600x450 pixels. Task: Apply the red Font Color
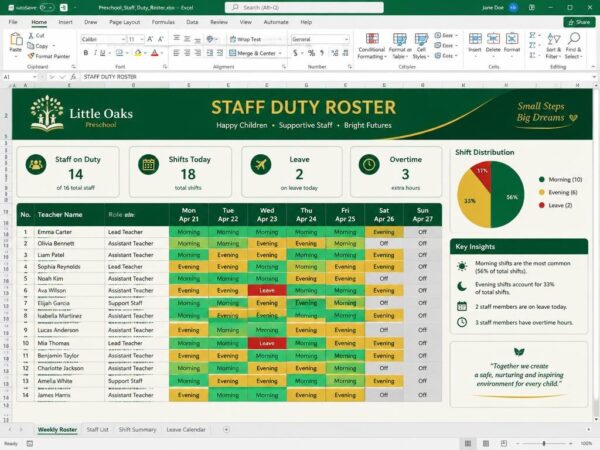[155, 53]
